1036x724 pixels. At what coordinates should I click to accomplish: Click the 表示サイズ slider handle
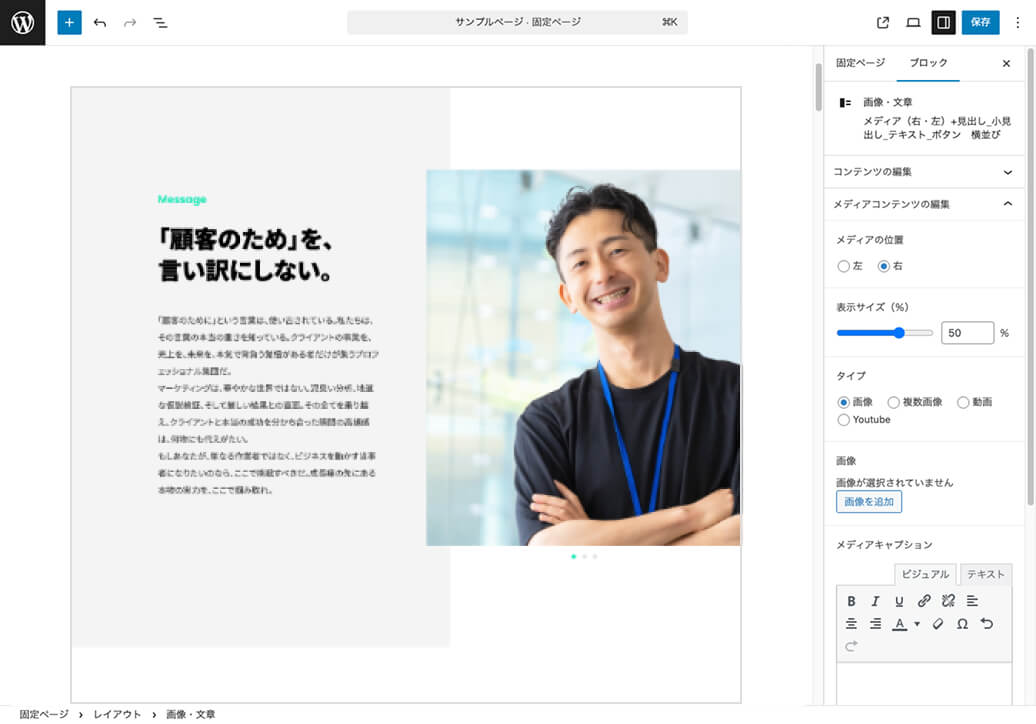[899, 333]
